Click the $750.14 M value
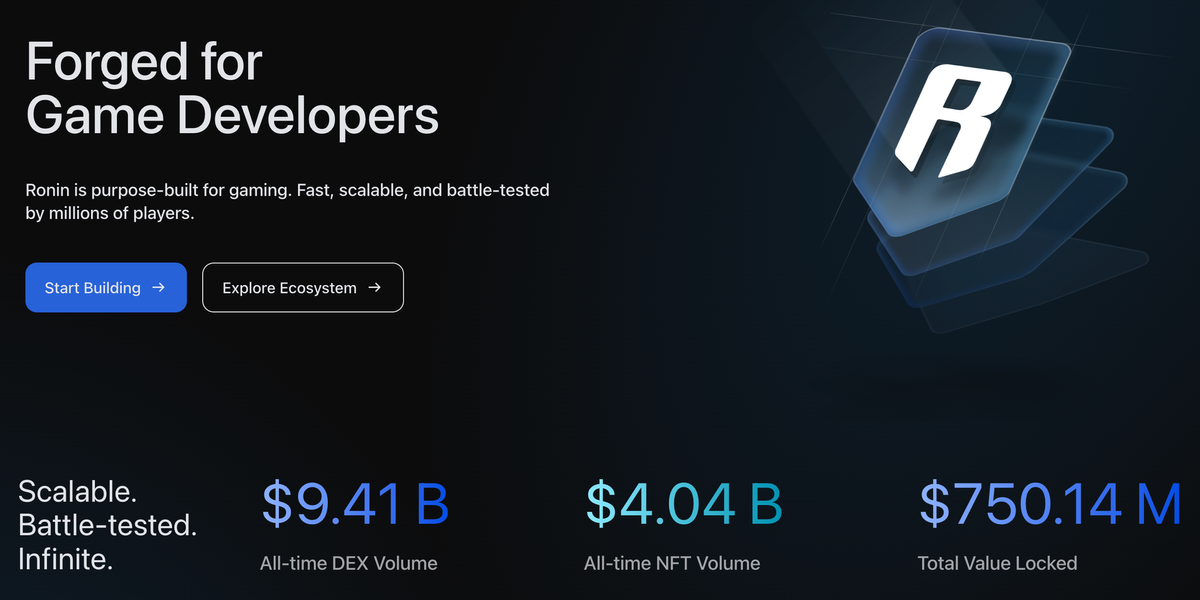The image size is (1200, 600). coord(1051,505)
